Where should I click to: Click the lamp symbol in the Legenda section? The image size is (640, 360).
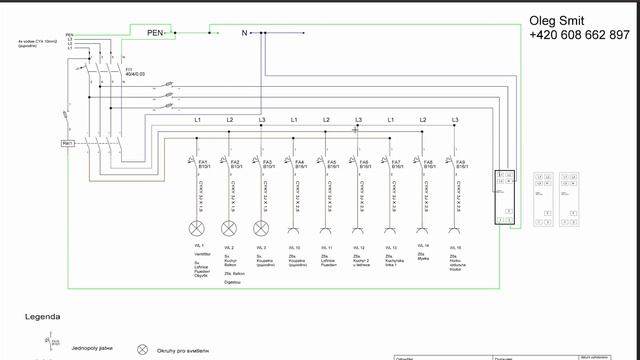(142, 349)
